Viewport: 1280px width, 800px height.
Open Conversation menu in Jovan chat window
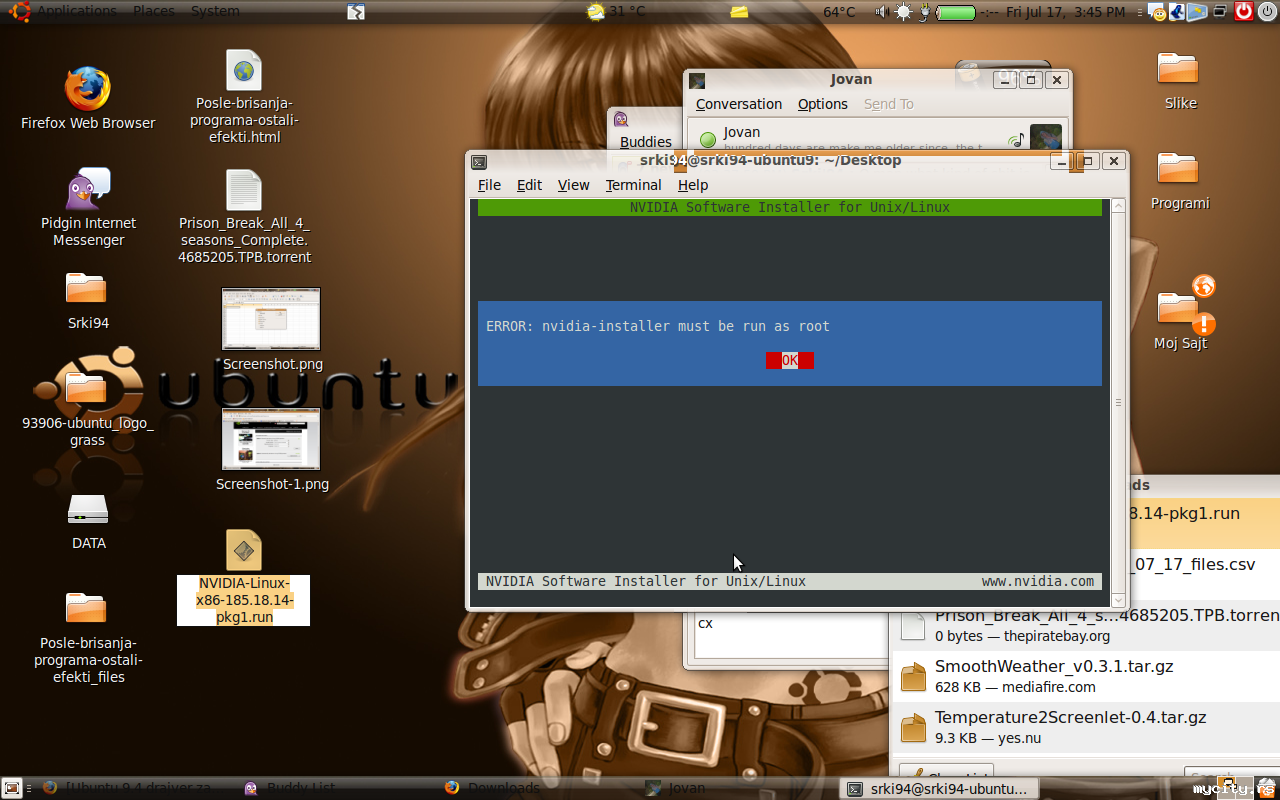(x=739, y=104)
